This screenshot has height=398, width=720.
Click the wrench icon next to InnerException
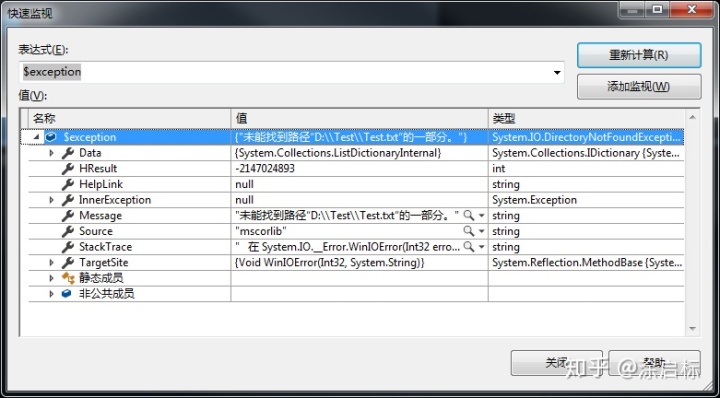pyautogui.click(x=68, y=200)
